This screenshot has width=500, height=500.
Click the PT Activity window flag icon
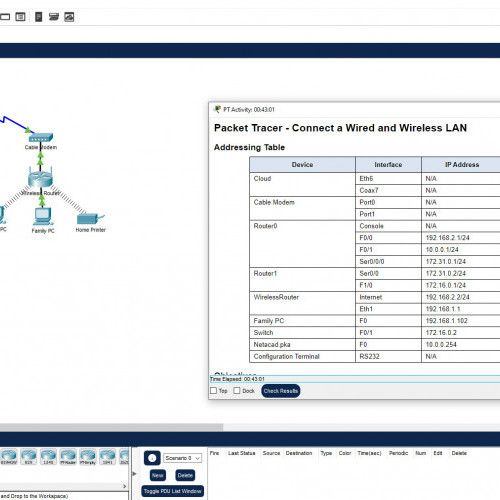point(217,109)
